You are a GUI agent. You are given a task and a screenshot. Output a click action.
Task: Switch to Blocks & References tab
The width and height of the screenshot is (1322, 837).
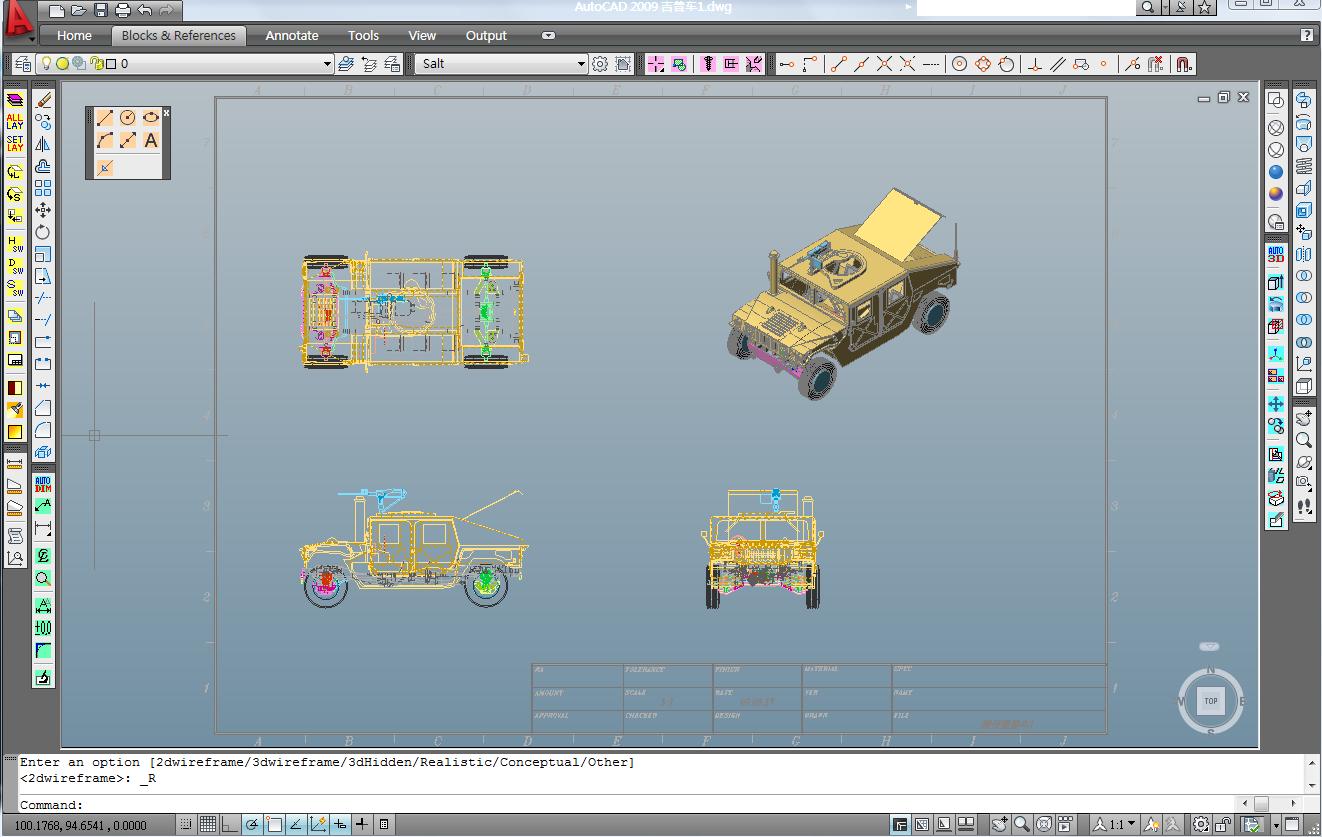click(178, 36)
